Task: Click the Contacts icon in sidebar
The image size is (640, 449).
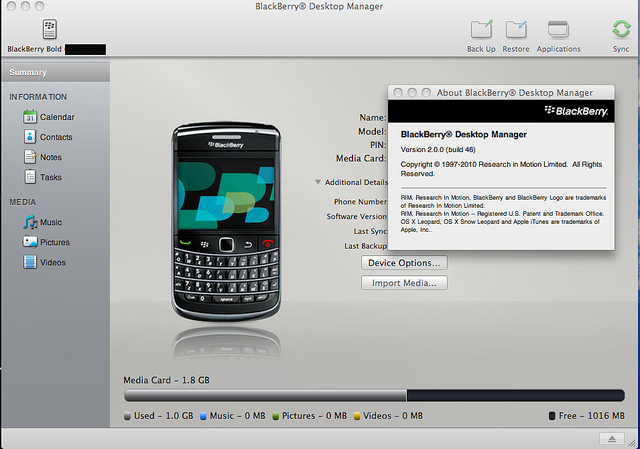Action: (30, 137)
